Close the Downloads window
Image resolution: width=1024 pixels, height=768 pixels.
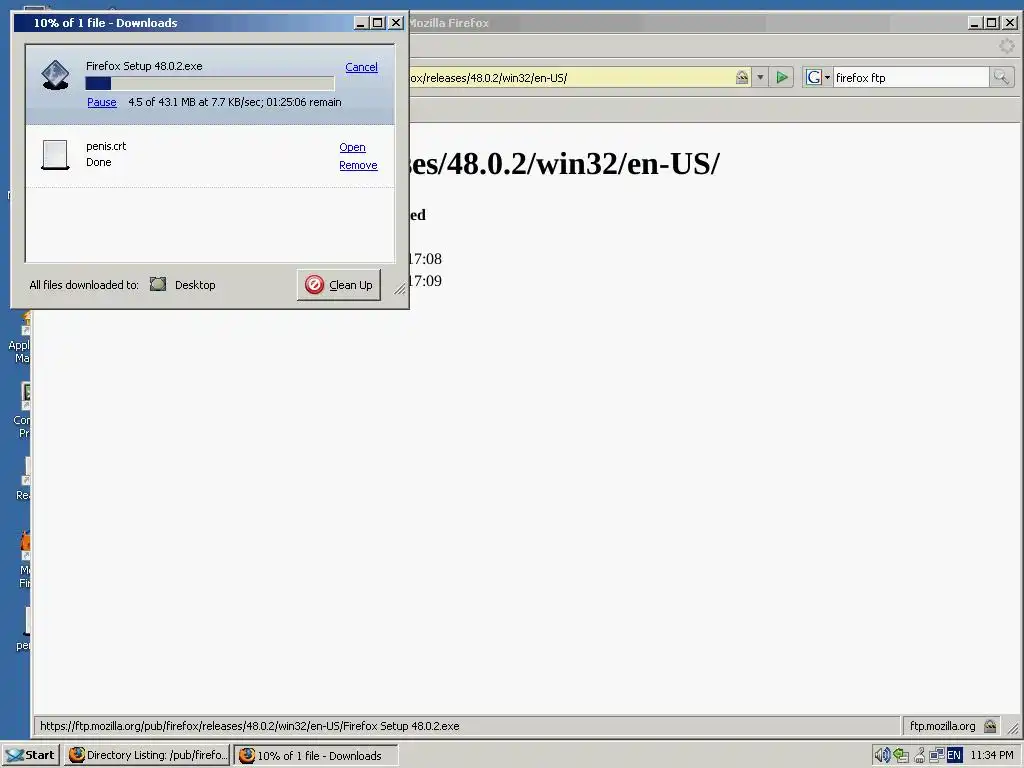[396, 23]
